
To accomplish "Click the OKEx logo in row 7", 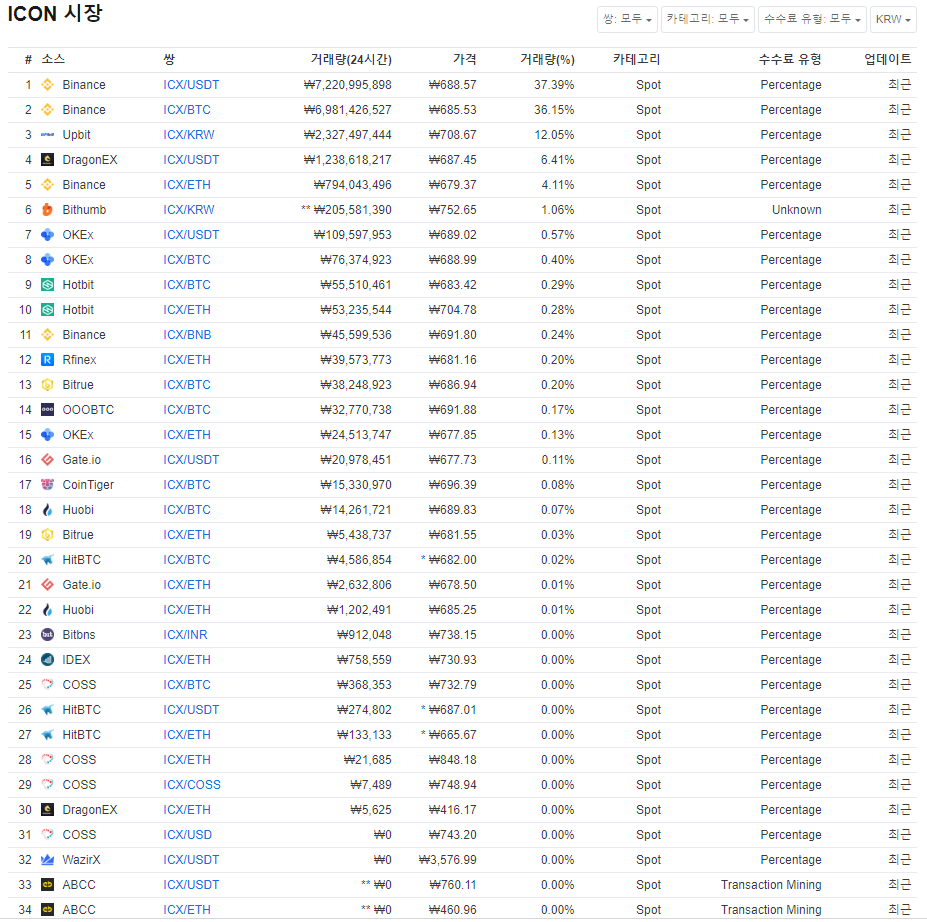I will (47, 235).
